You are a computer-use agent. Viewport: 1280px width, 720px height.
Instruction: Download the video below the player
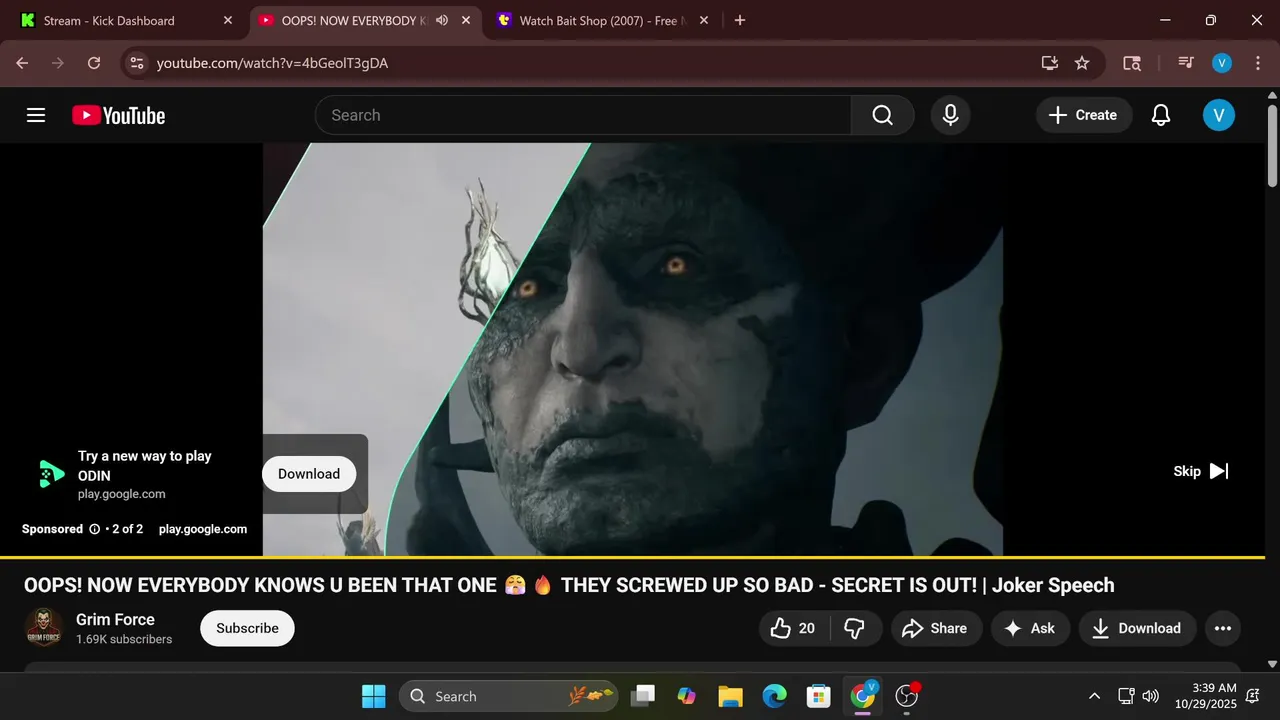1137,628
